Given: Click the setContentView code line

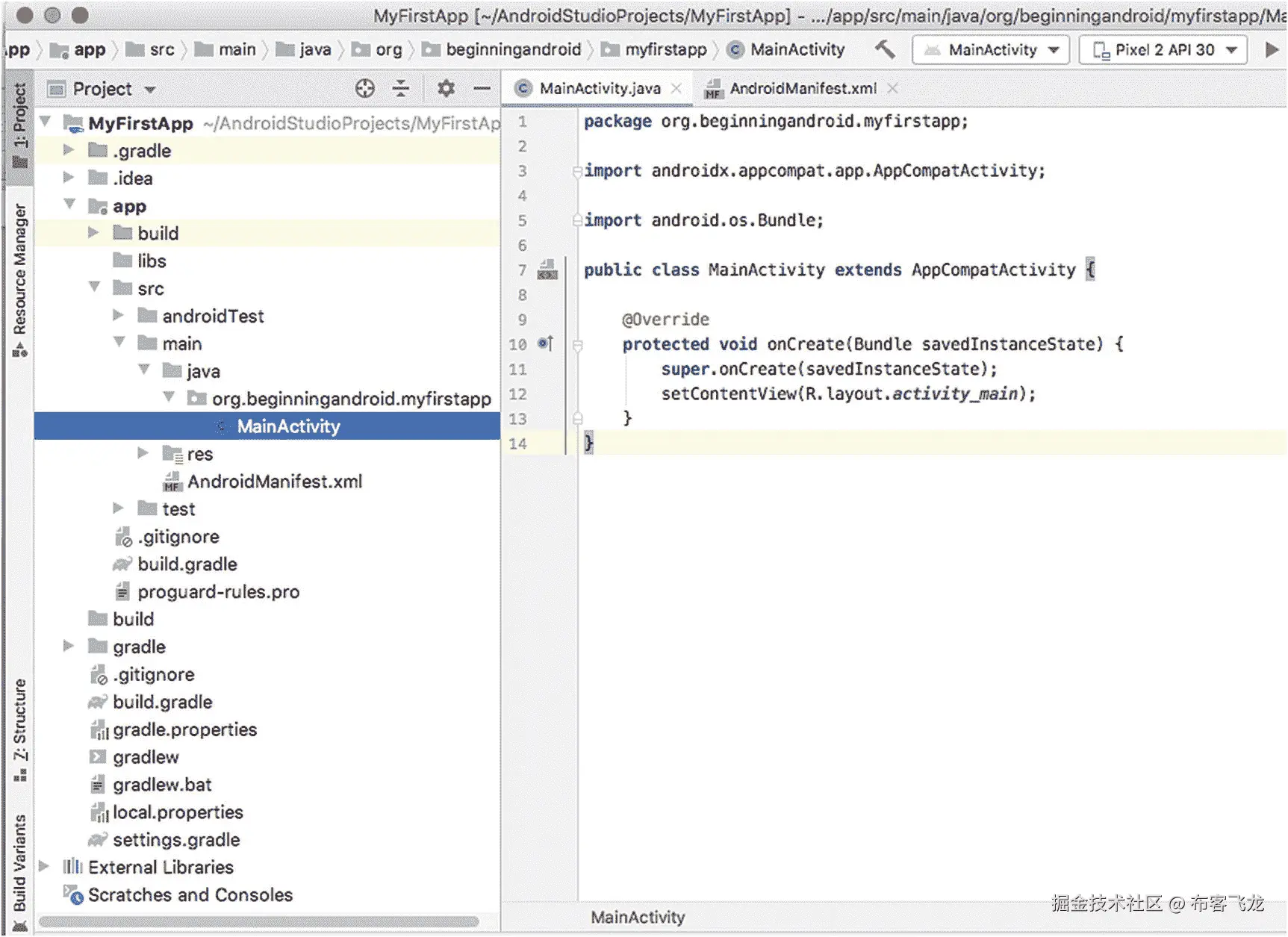Looking at the screenshot, I should pos(848,393).
